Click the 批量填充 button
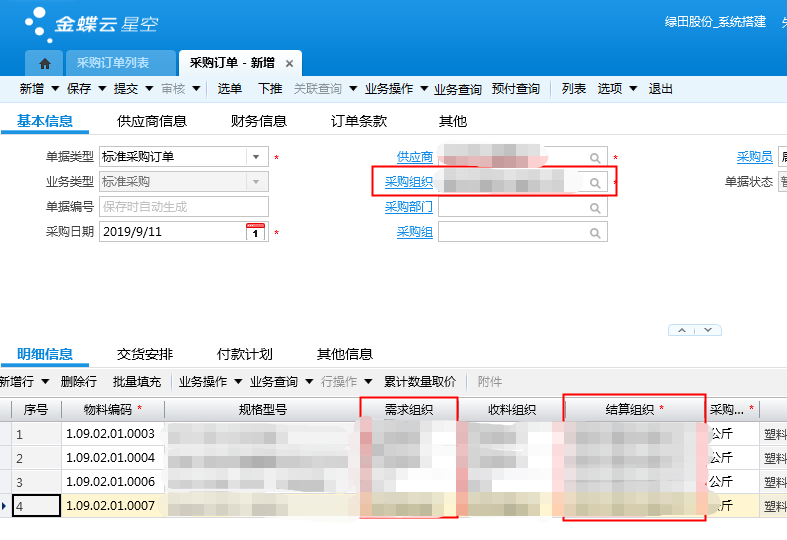The height and width of the screenshot is (540, 787). [137, 382]
